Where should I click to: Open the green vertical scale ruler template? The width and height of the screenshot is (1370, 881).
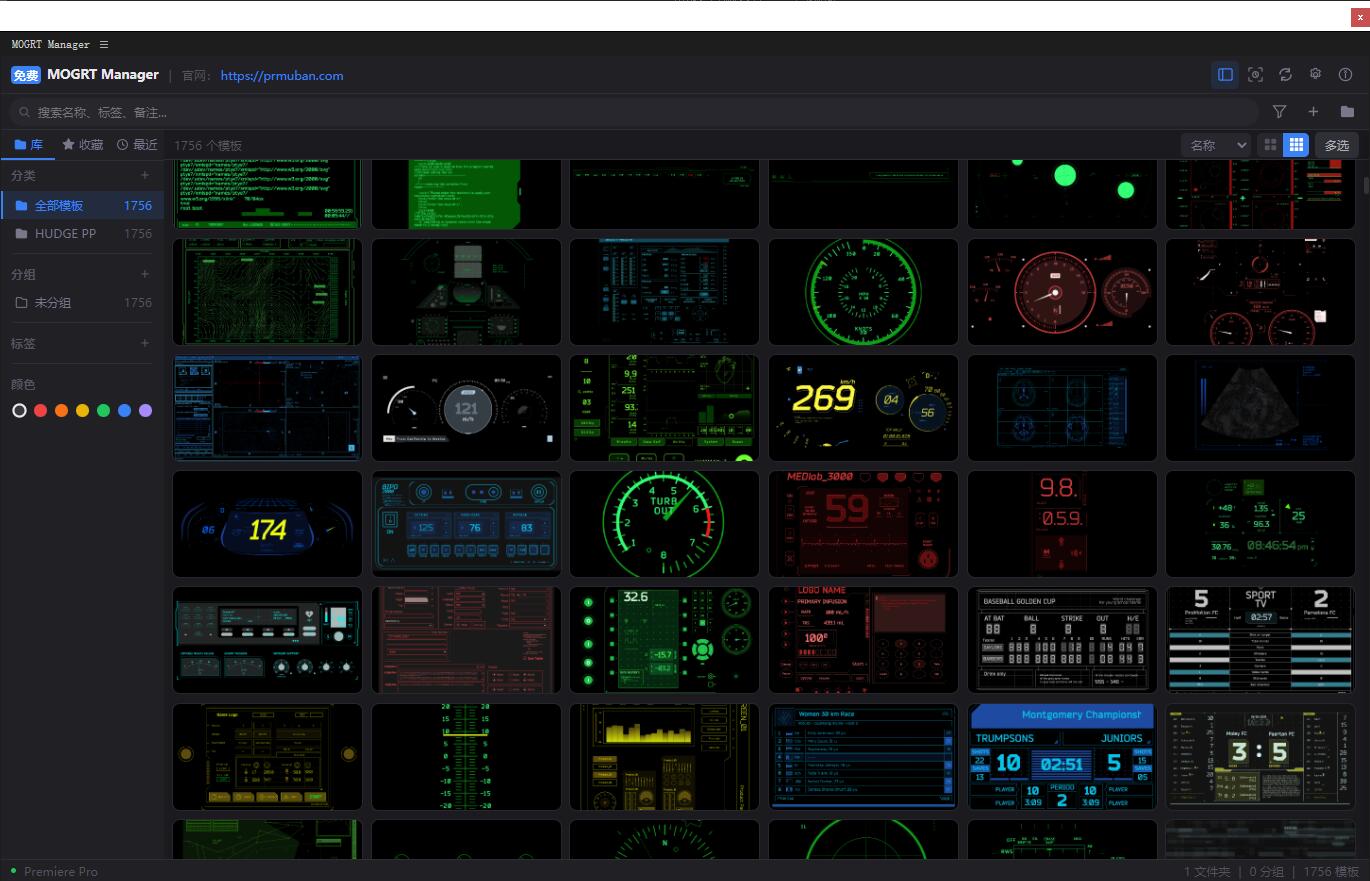(466, 757)
